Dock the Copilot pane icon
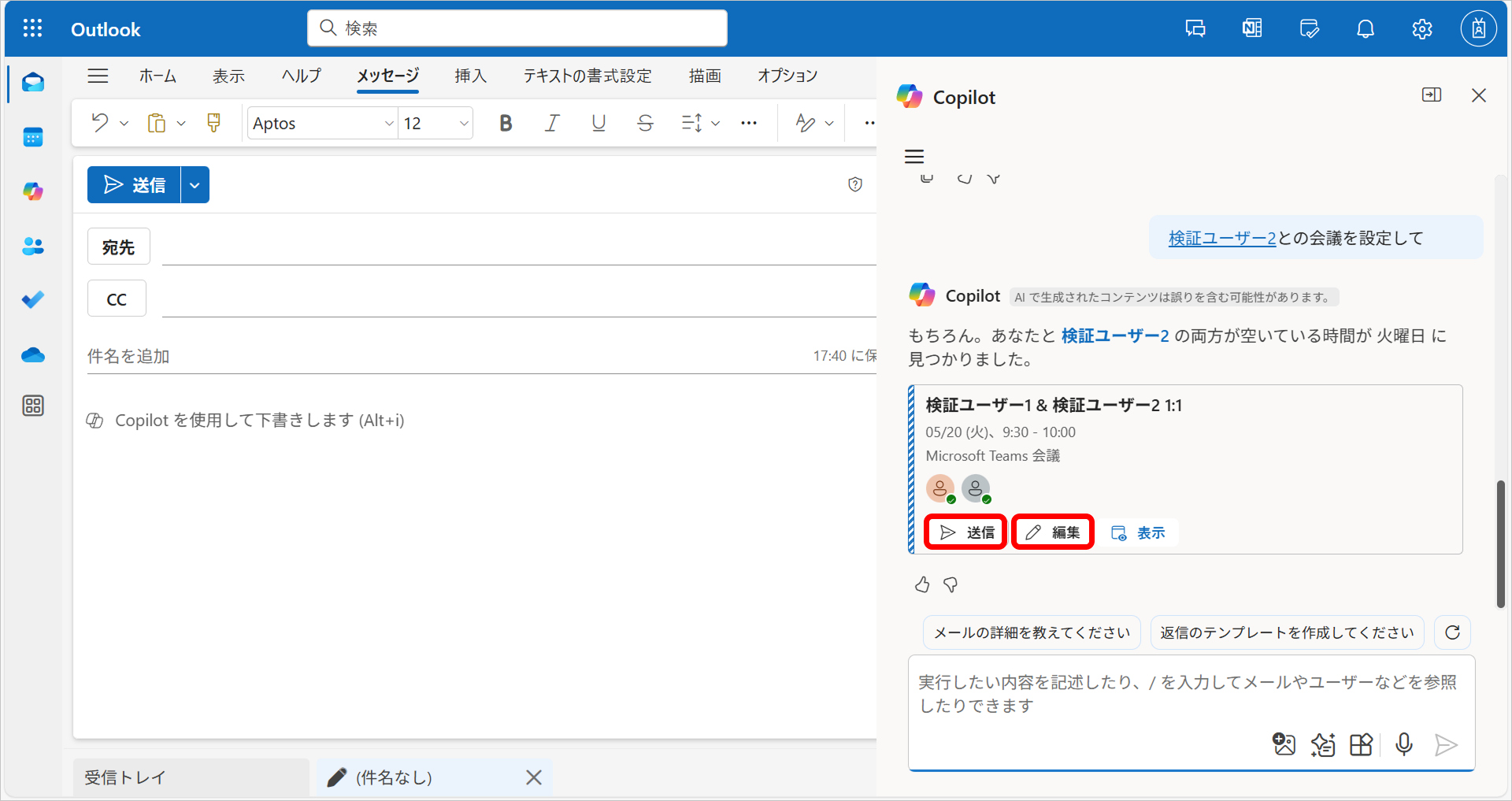 (1432, 95)
